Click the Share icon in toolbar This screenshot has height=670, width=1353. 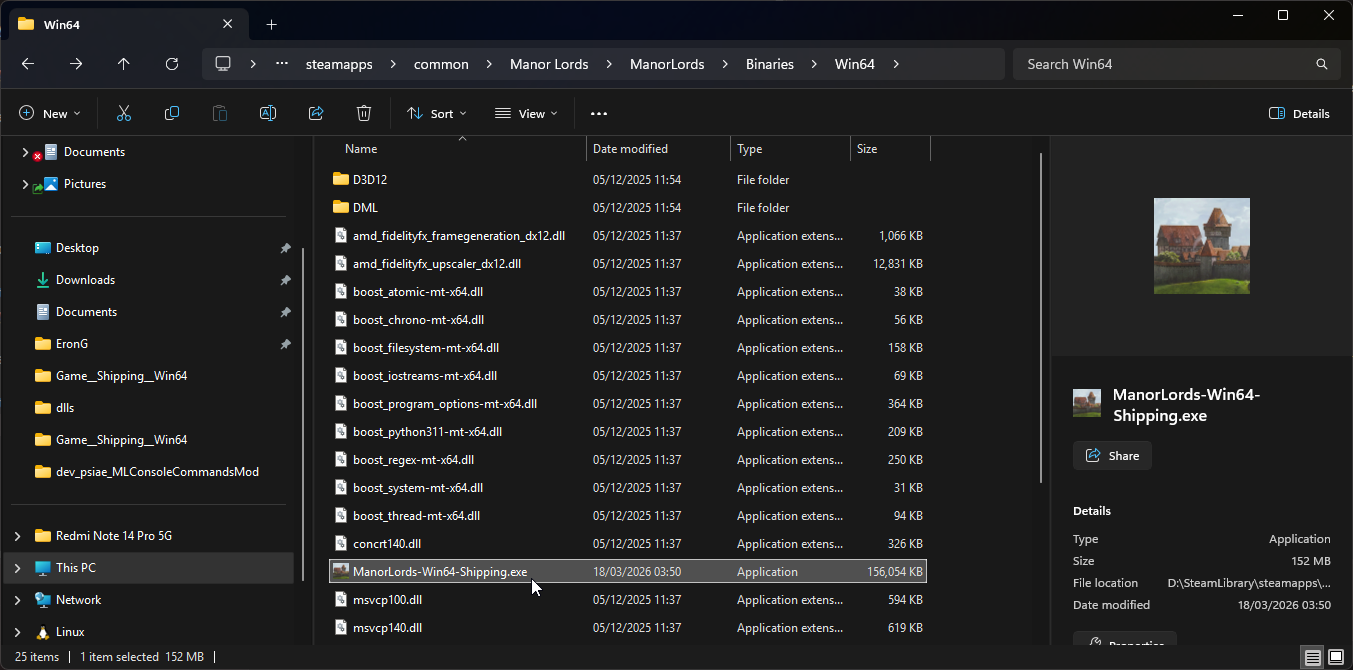[316, 114]
